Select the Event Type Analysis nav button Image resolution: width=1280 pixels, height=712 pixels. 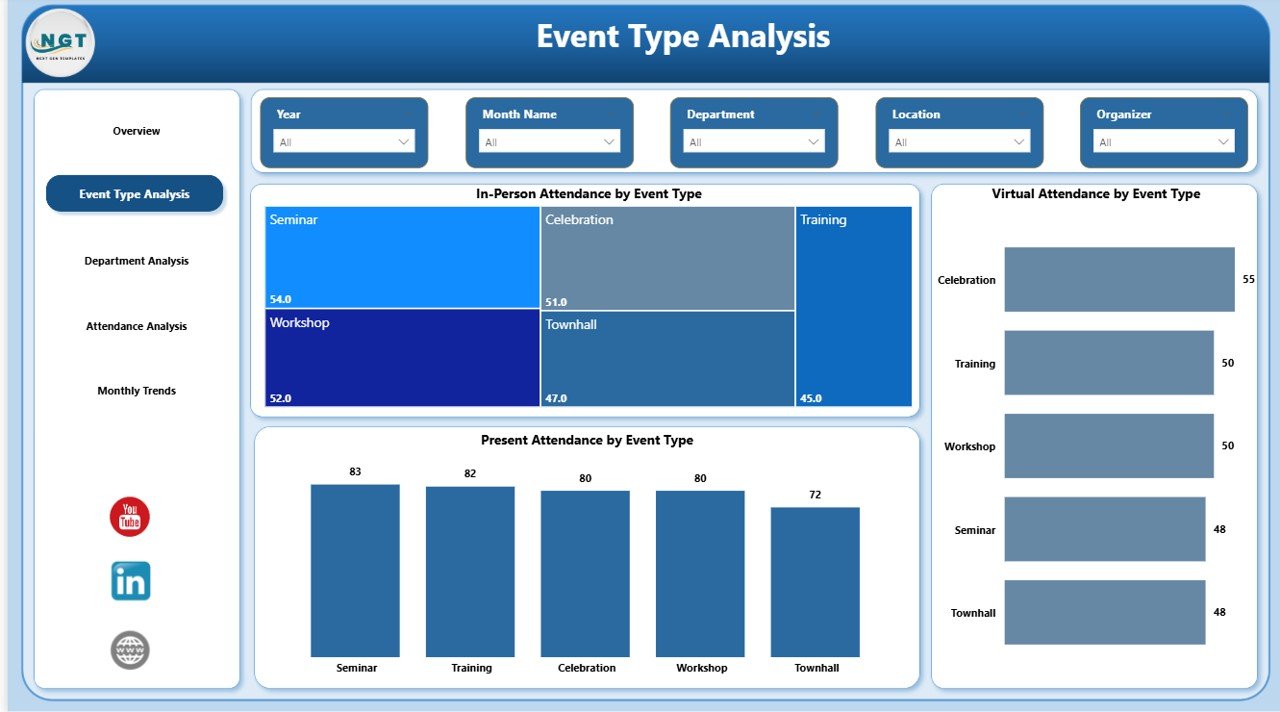(135, 193)
